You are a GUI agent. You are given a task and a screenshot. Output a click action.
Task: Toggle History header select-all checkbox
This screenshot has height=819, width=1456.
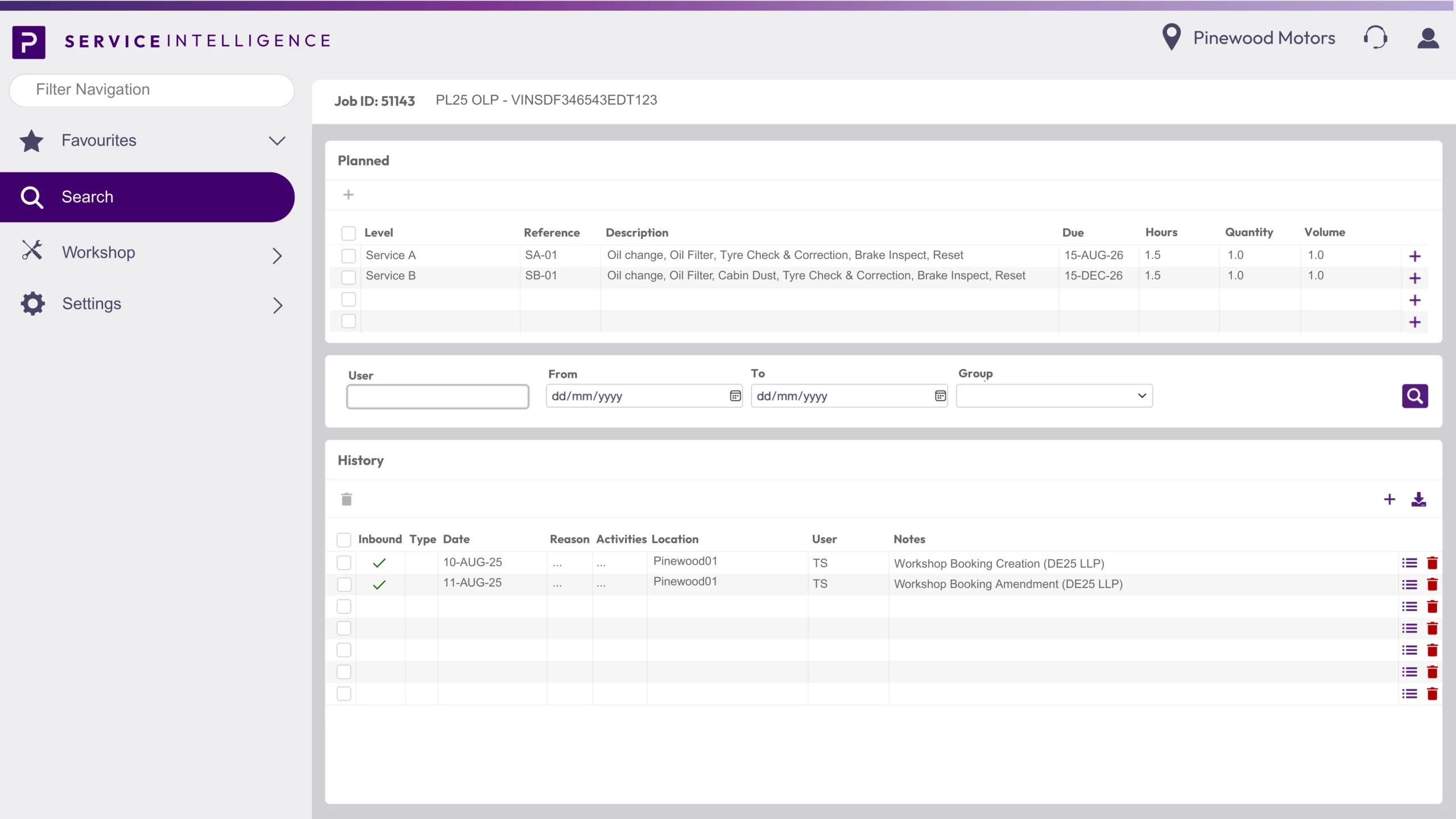click(344, 540)
